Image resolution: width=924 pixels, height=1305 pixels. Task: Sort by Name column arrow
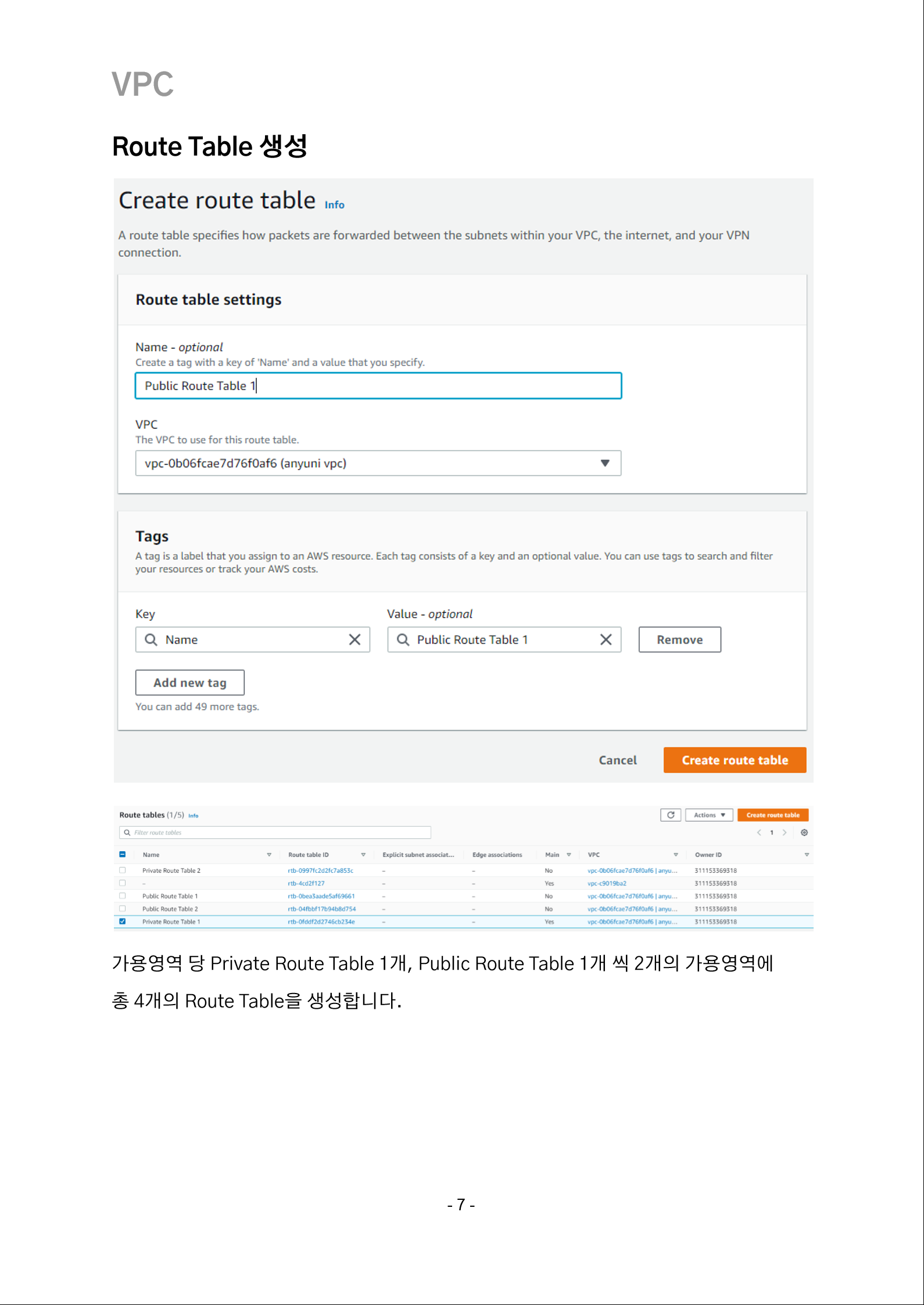click(x=269, y=855)
